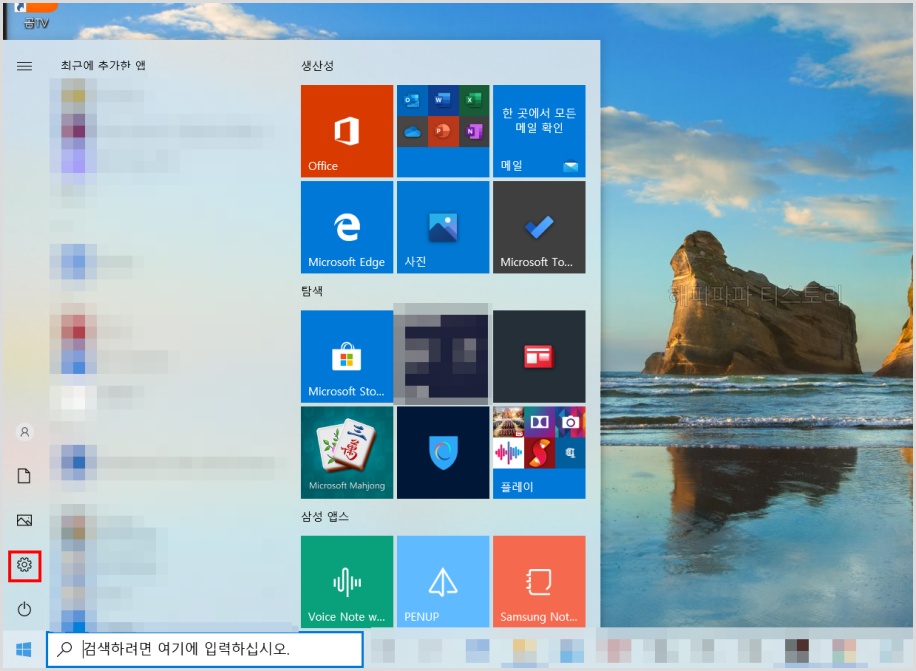
Task: Open Settings via the gear icon
Action: pos(25,565)
